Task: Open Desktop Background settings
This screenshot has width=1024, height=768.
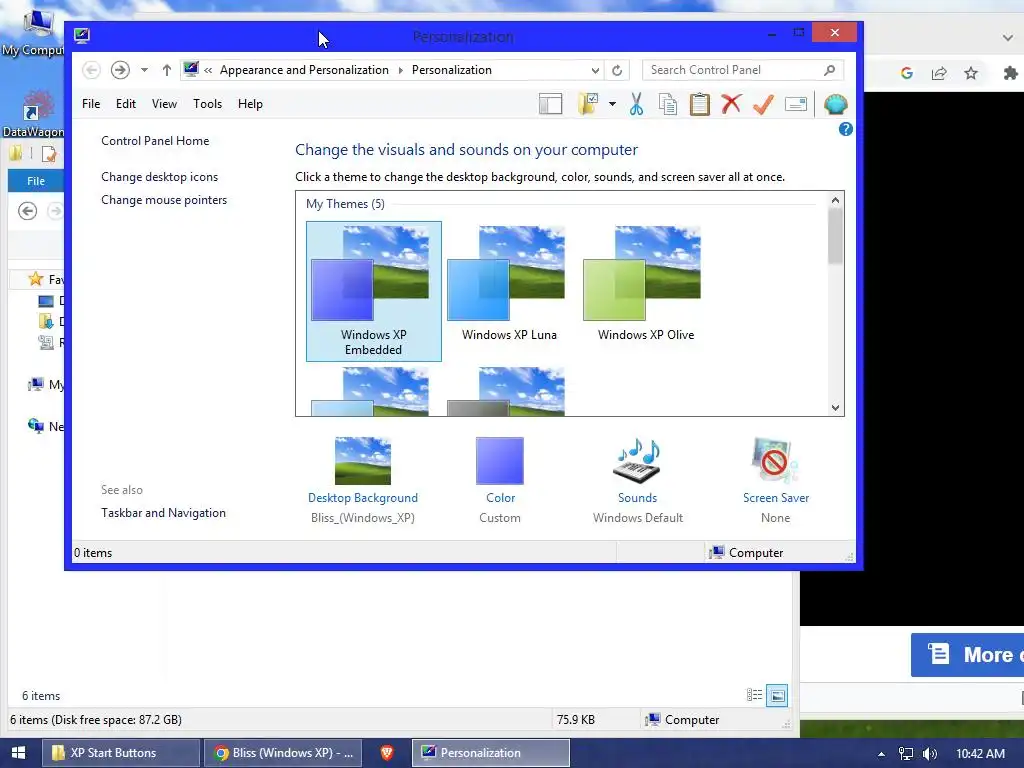Action: point(362,480)
